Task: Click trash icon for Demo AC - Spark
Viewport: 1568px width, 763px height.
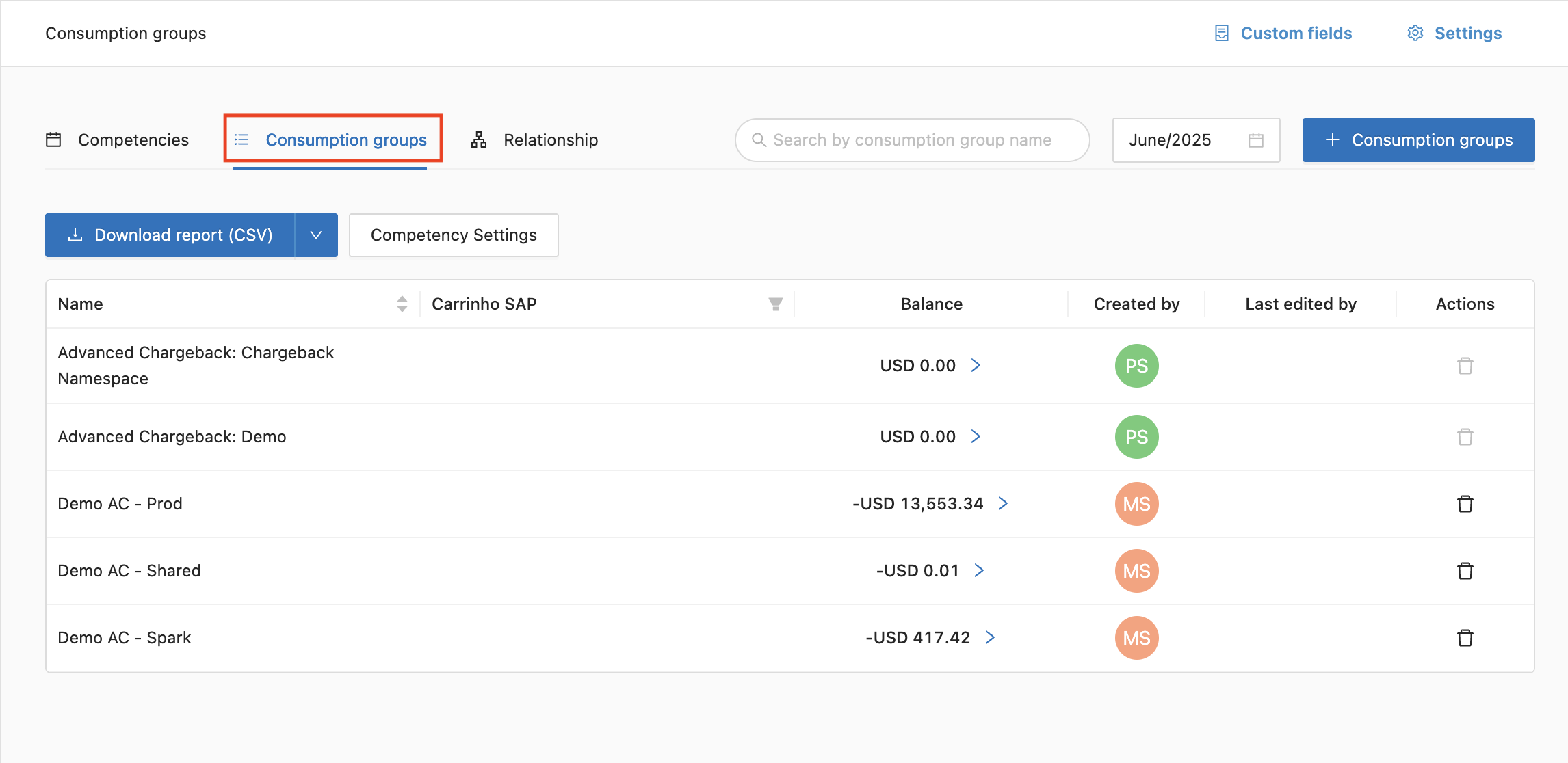Action: pyautogui.click(x=1465, y=638)
